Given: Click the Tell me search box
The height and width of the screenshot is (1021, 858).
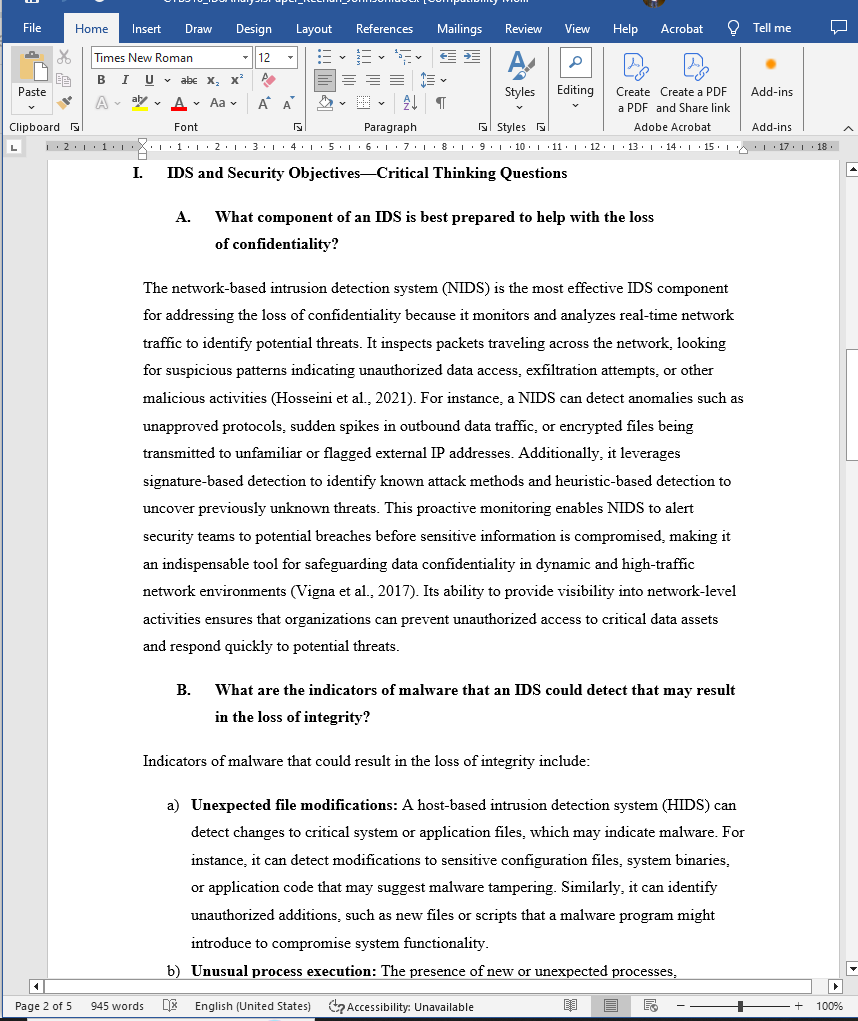Looking at the screenshot, I should pos(760,28).
